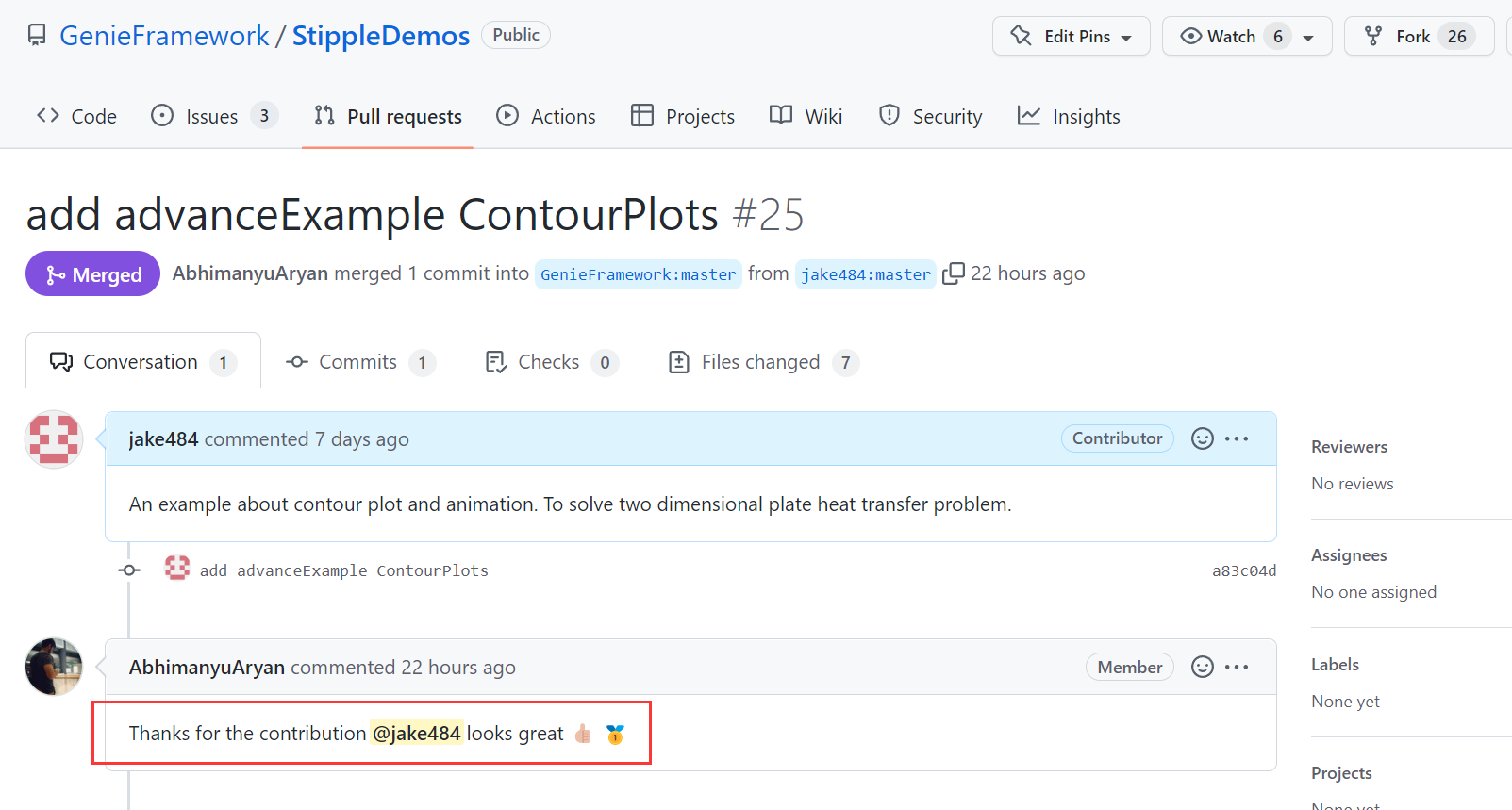This screenshot has width=1512, height=810.
Task: Open the Insights tab
Action: pyautogui.click(x=1069, y=116)
